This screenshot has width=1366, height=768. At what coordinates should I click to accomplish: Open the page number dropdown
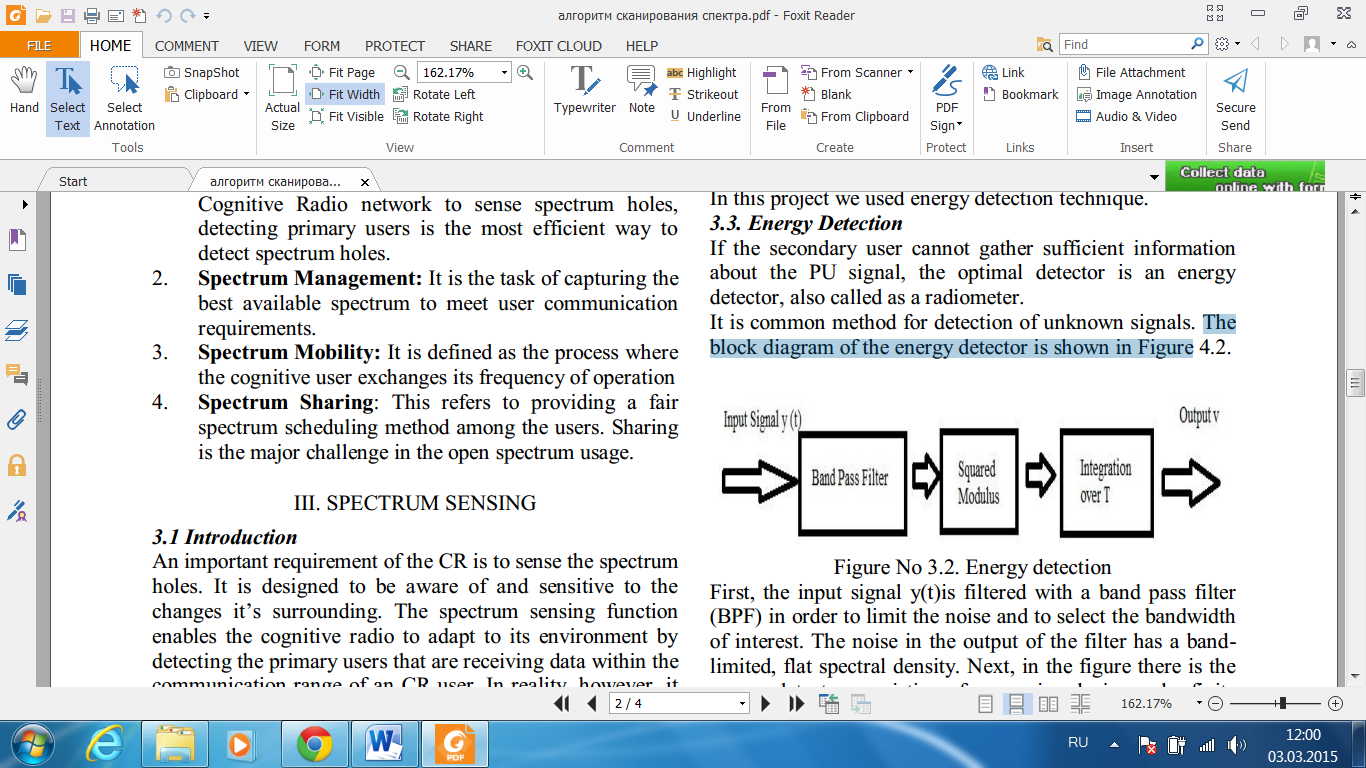point(742,704)
